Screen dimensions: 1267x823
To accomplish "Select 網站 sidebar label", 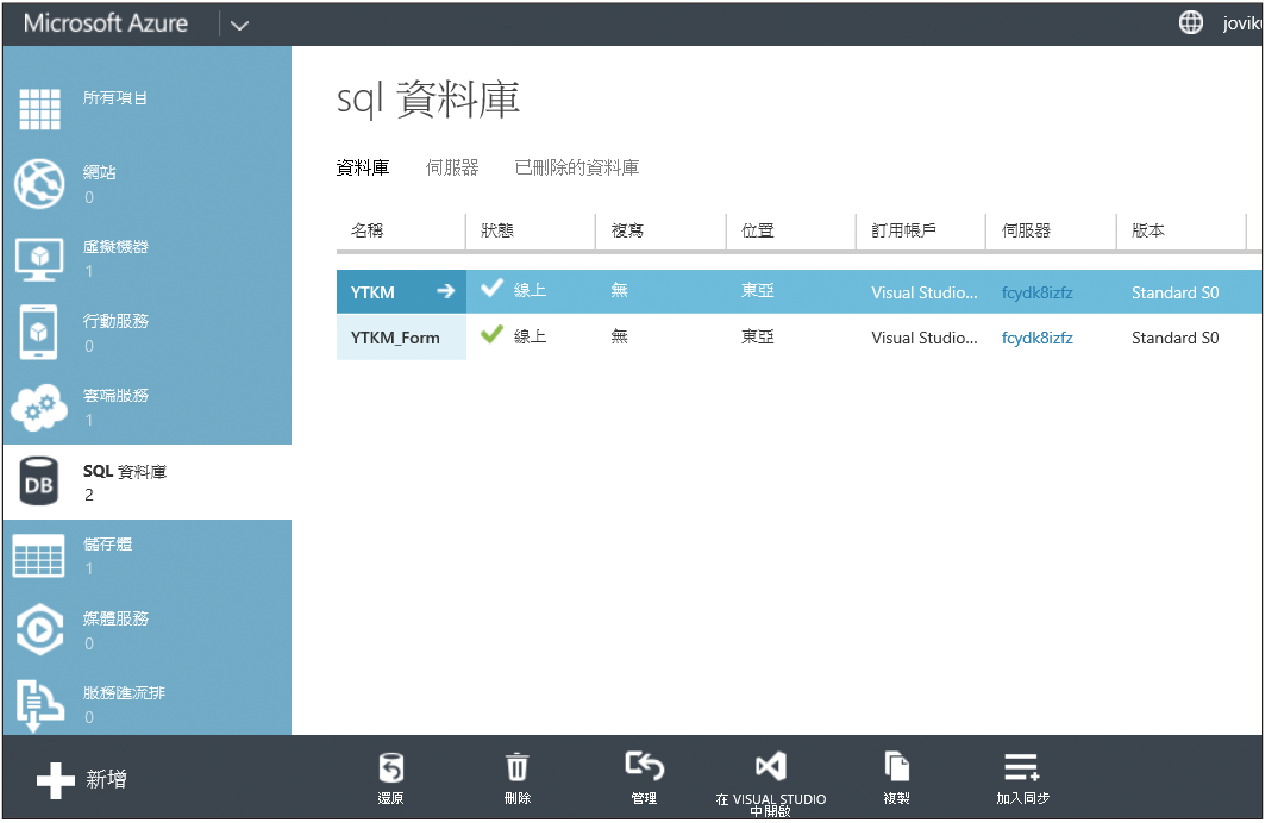I will [100, 172].
